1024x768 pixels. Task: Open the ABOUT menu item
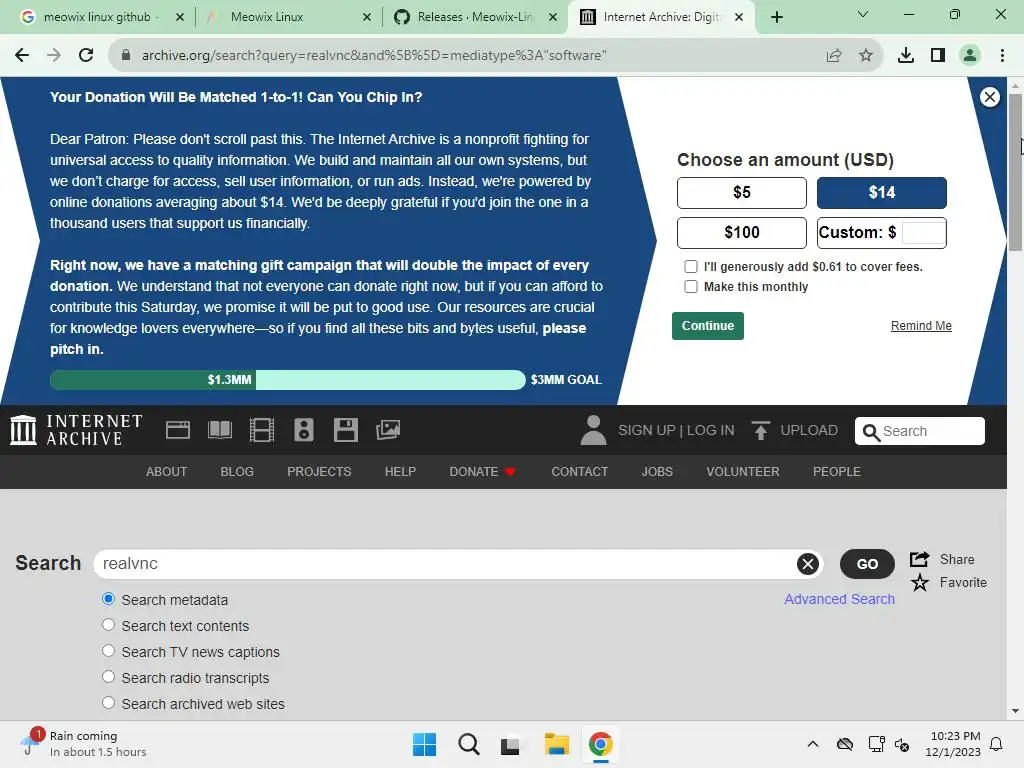pos(167,472)
